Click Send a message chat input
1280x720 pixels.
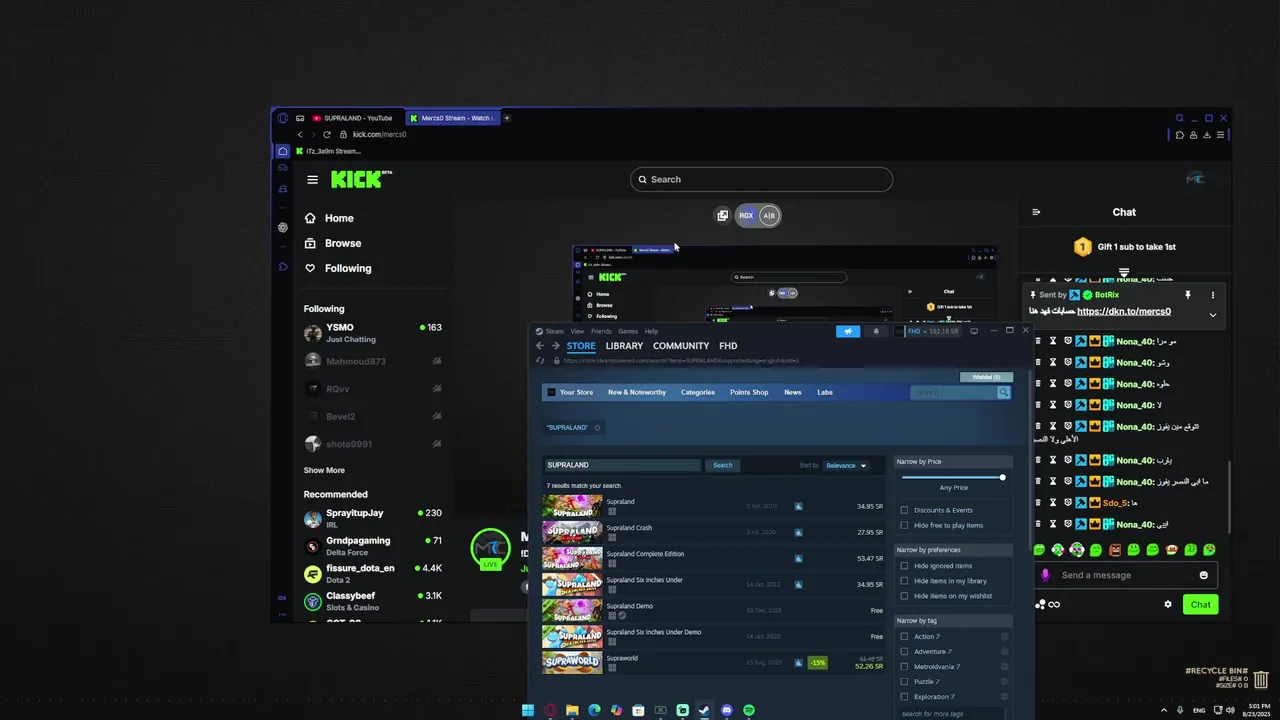(1116, 575)
